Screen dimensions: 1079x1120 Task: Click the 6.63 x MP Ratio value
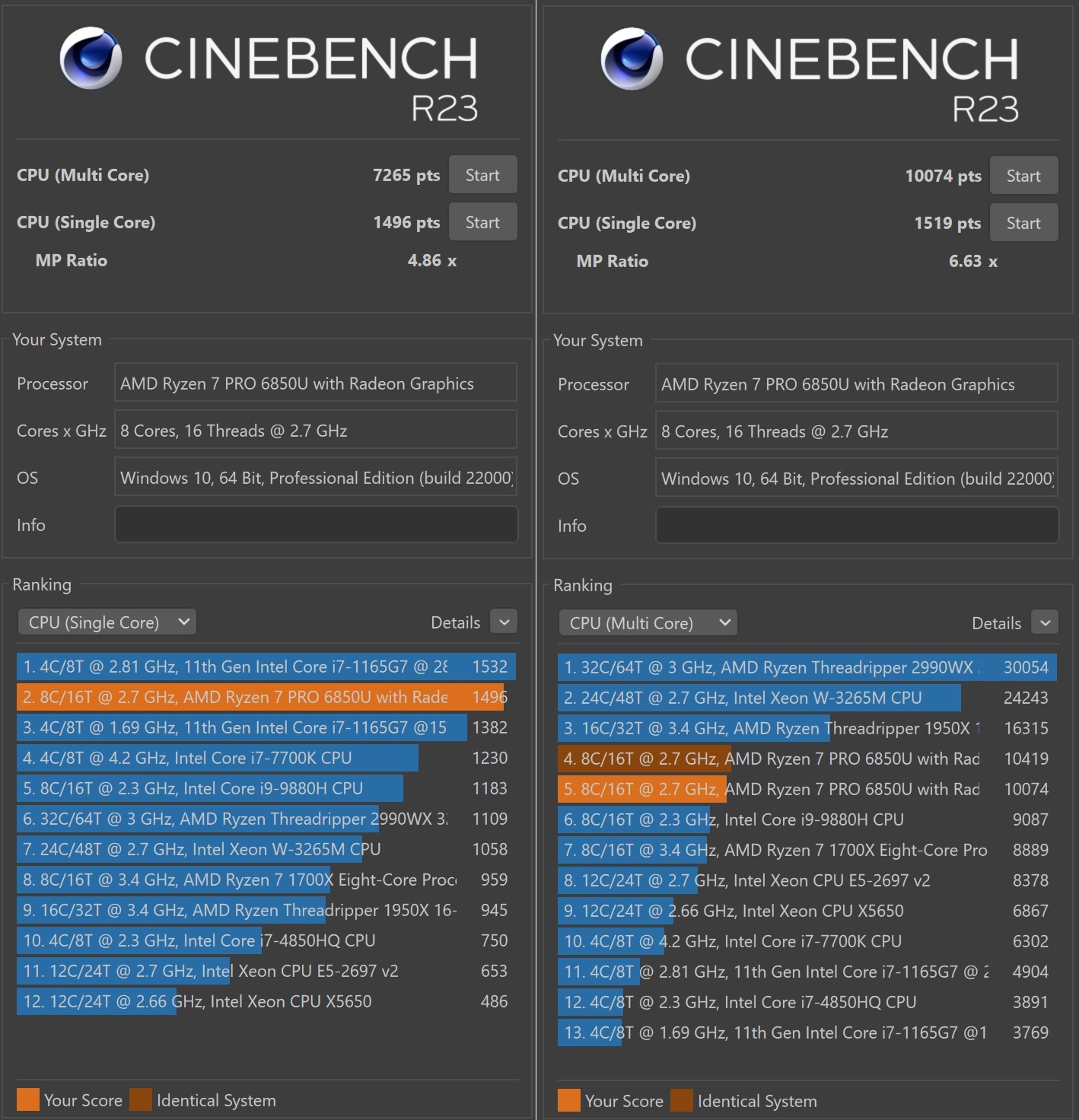coord(973,261)
